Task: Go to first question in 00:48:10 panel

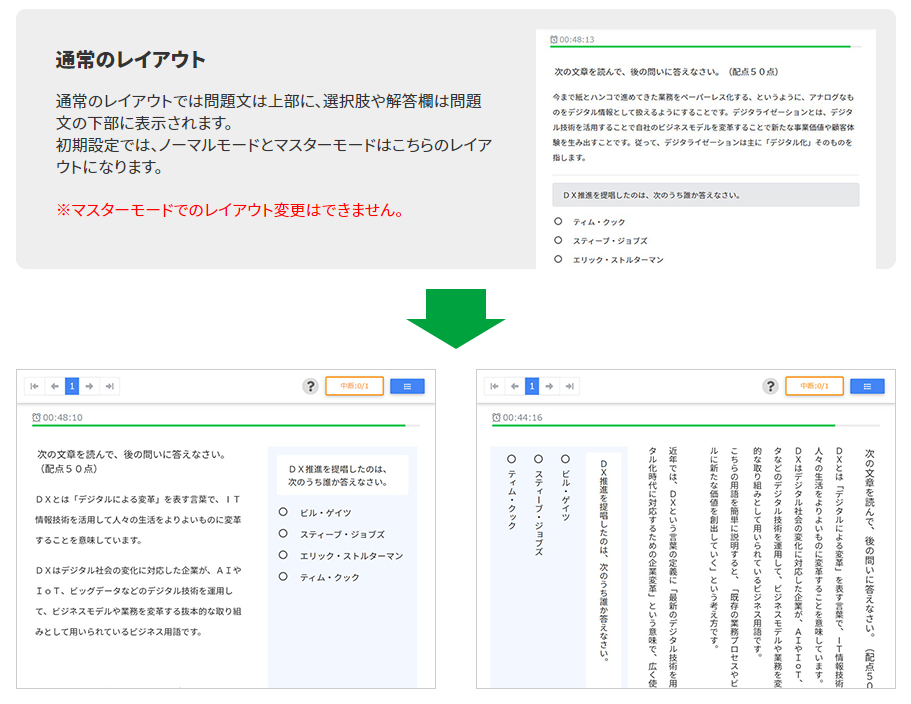Action: tap(34, 386)
